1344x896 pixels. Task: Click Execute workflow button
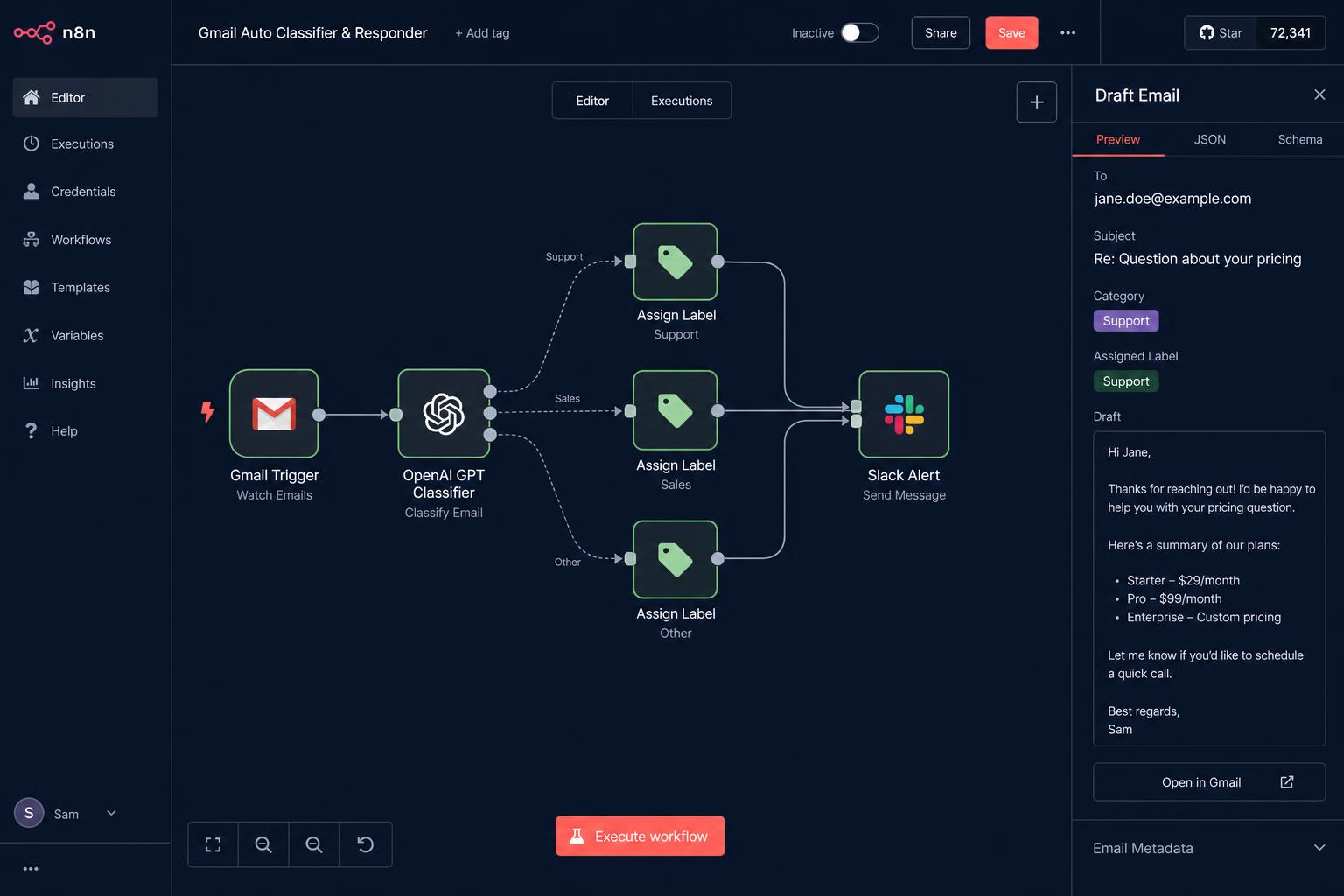pyautogui.click(x=640, y=836)
